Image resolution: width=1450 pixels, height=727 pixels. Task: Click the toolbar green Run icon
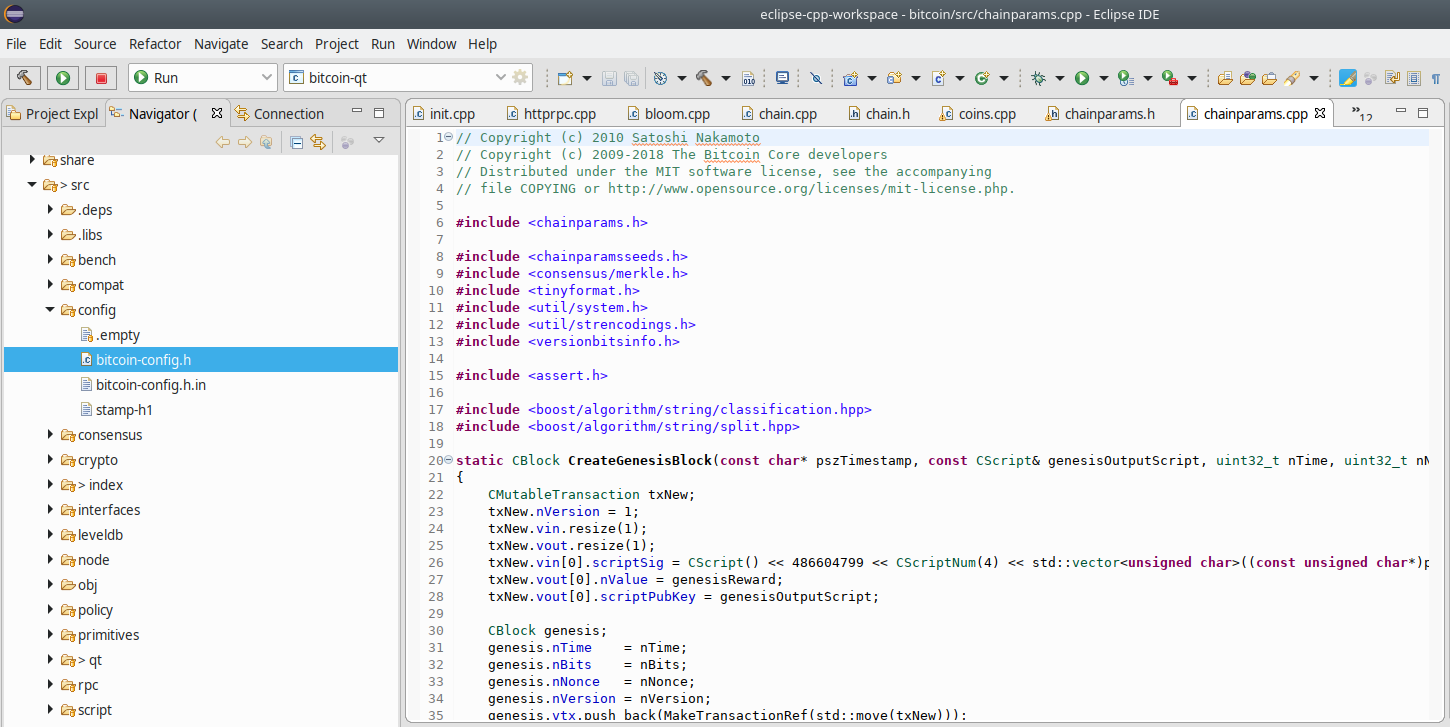tap(1082, 77)
